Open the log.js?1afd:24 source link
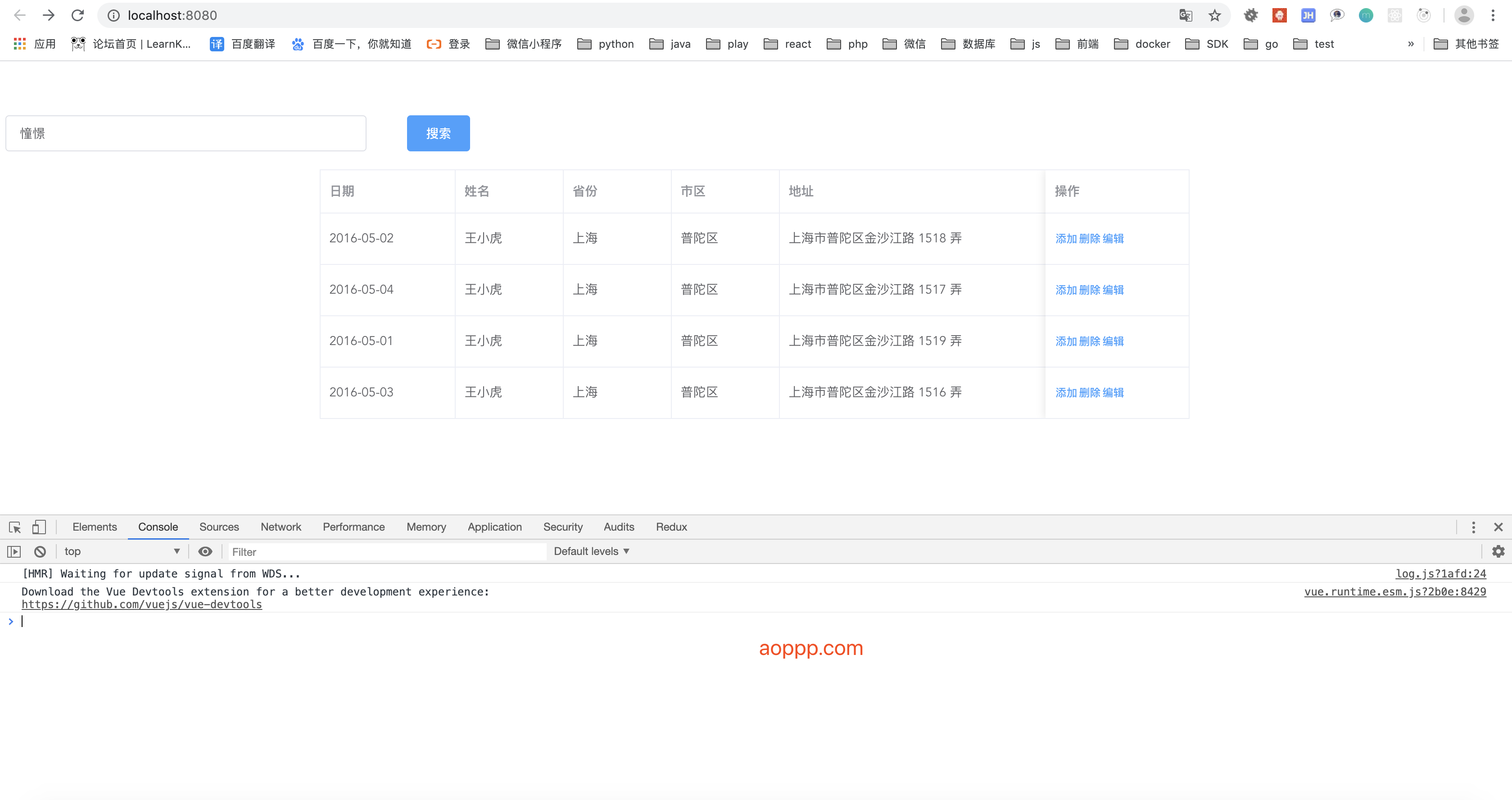The height and width of the screenshot is (800, 1512). point(1440,574)
